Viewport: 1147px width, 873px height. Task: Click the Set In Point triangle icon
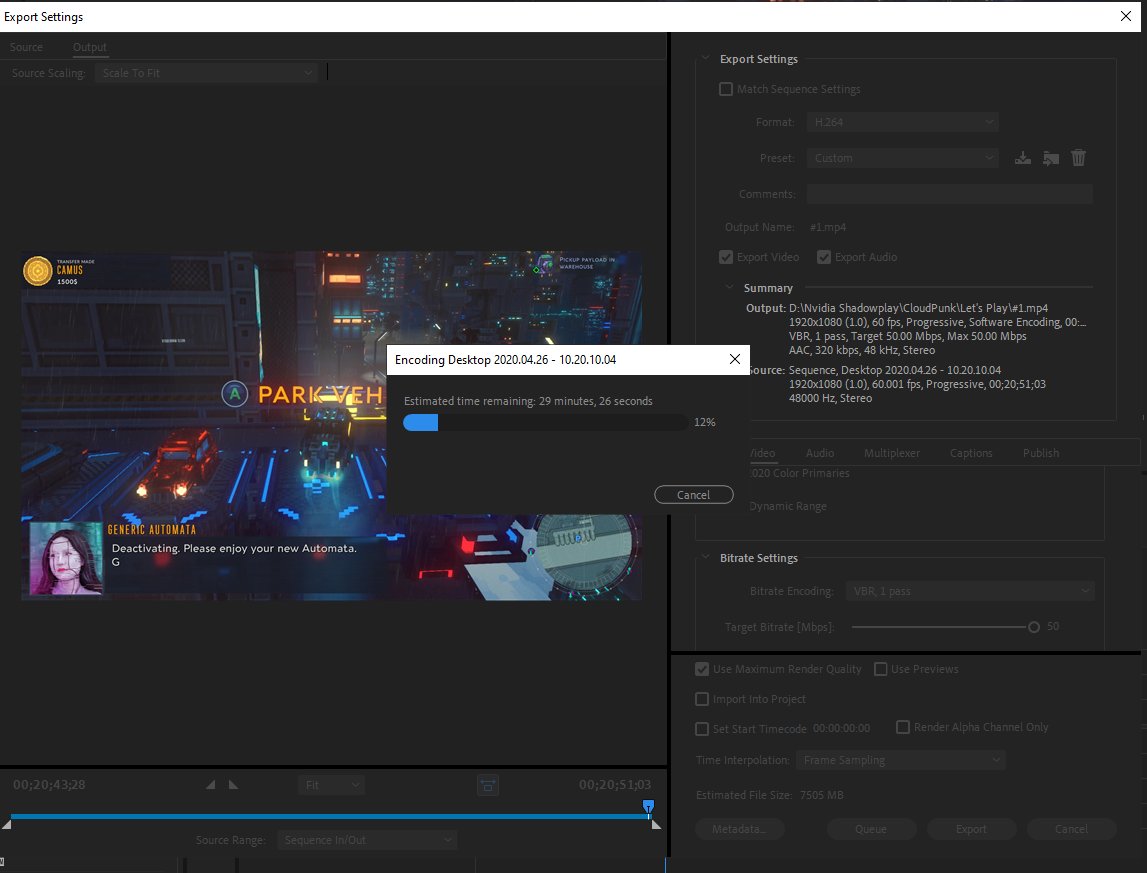click(x=211, y=784)
